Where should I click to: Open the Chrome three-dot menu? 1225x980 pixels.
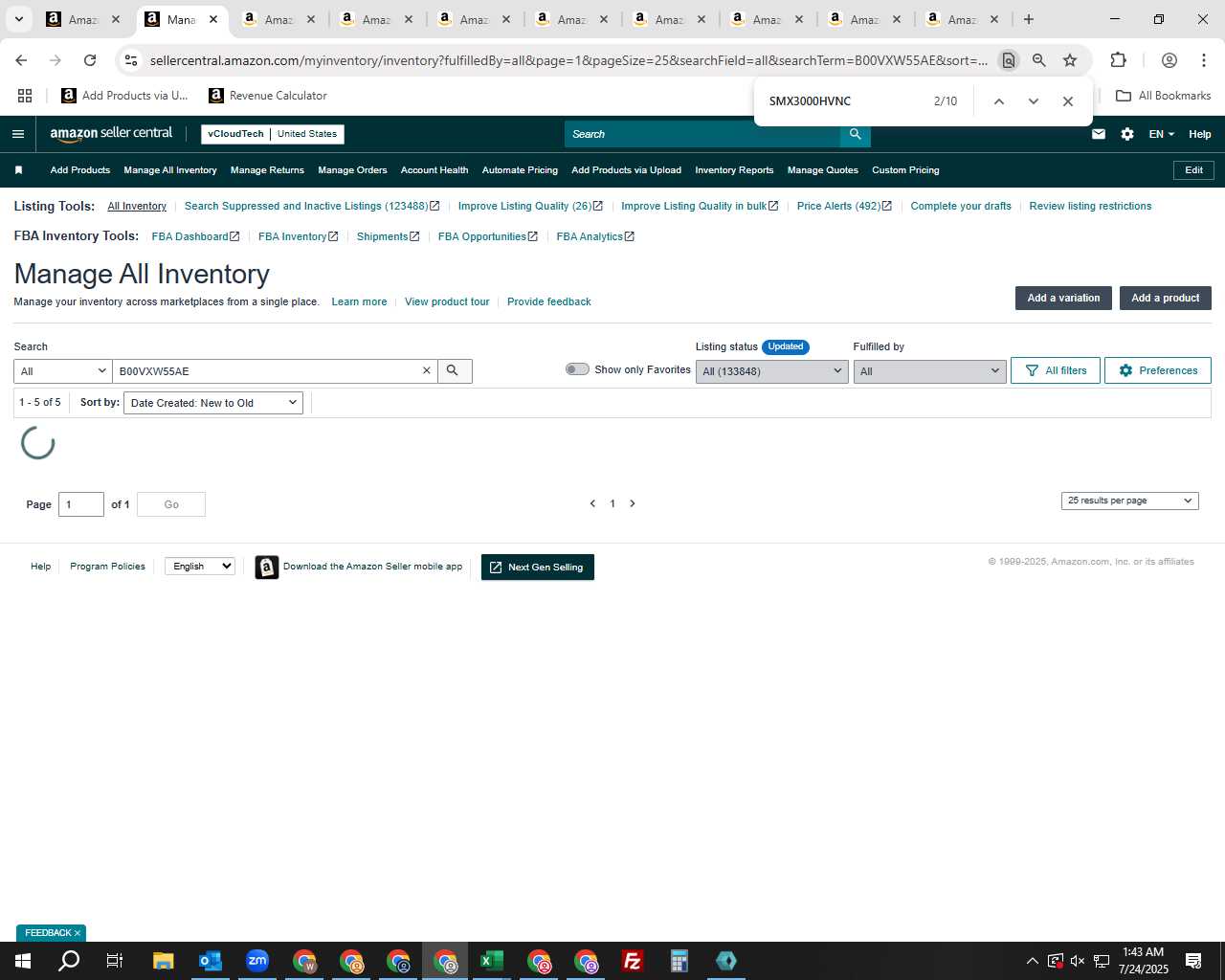[x=1203, y=60]
